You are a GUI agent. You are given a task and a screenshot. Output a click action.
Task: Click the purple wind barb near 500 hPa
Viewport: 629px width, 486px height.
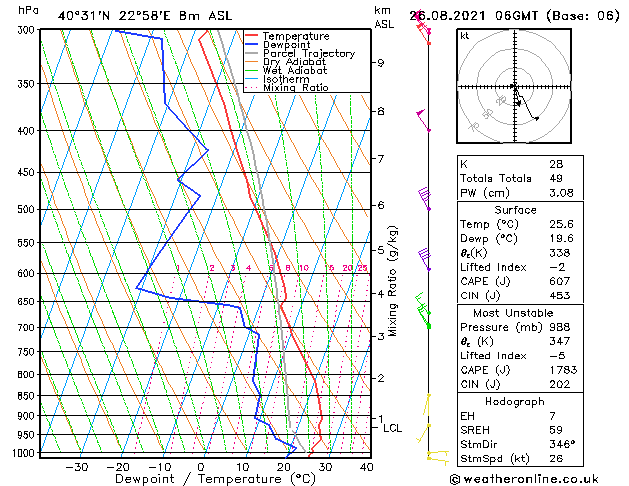(424, 198)
